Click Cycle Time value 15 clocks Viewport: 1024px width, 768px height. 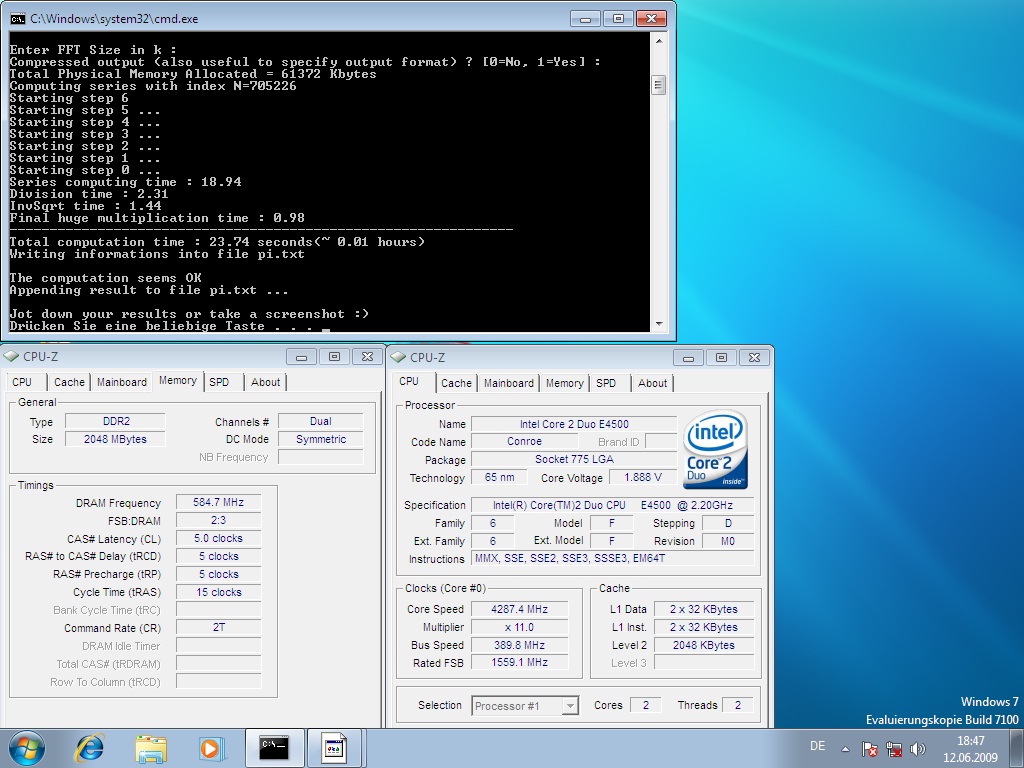coord(218,592)
